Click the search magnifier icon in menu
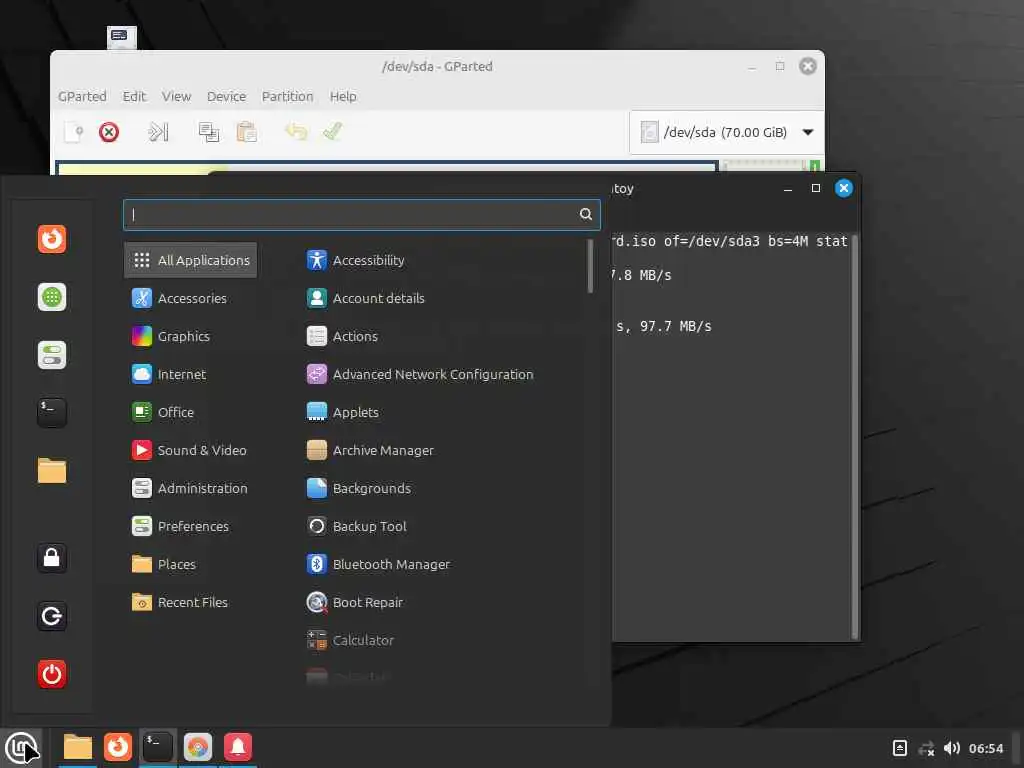Screen dimensions: 1024x768 pos(586,214)
